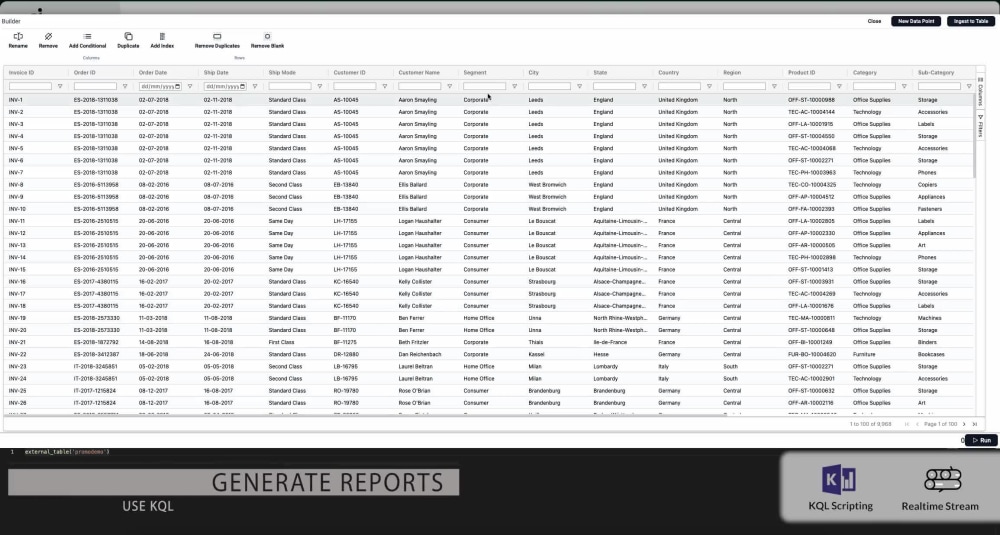Open filter menu for Country column
This screenshot has width=1000, height=535.
[709, 86]
